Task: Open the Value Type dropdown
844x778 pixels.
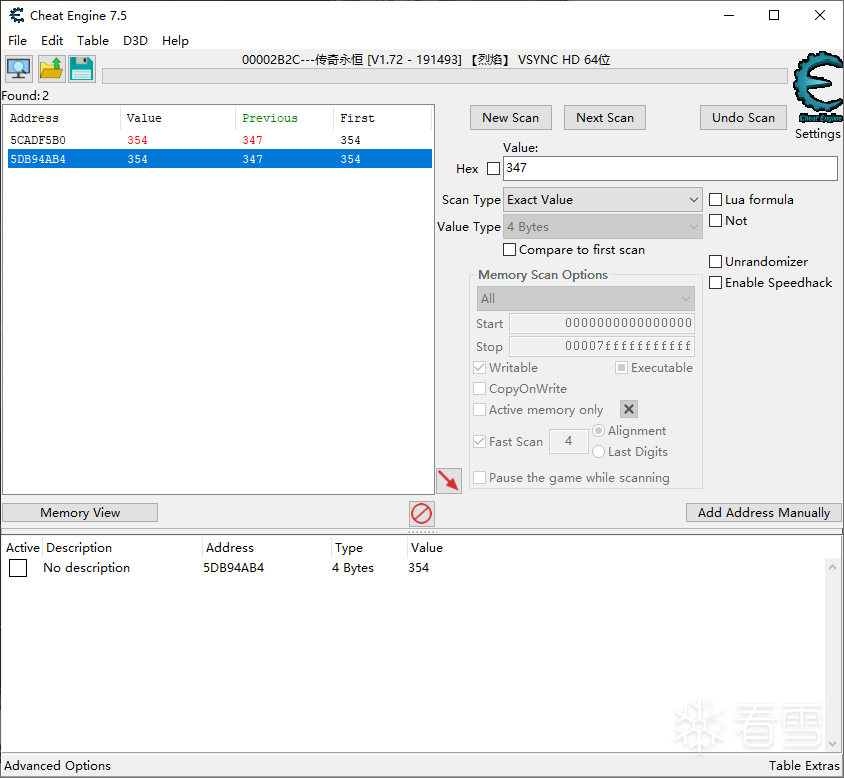Action: (603, 227)
